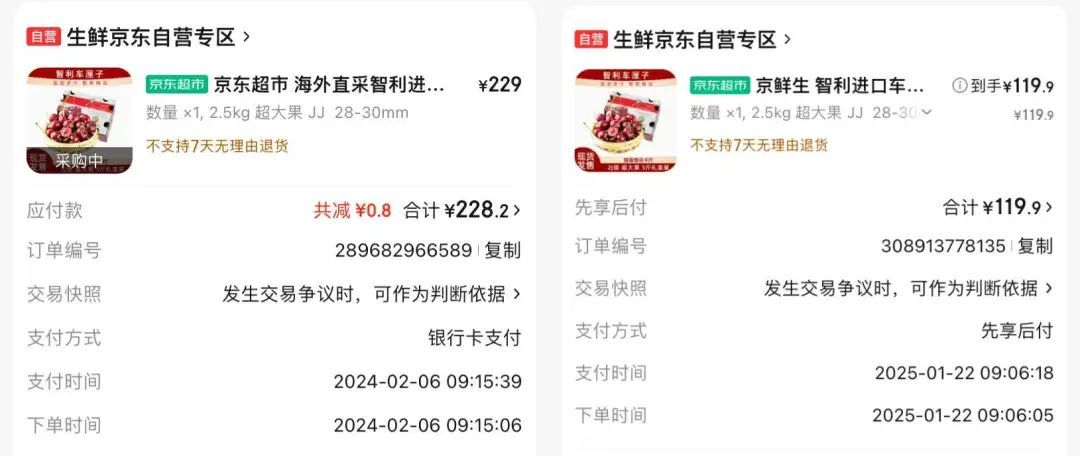
Task: Expand left 生鲜京东自营专区 store chevron
Action: tap(247, 37)
